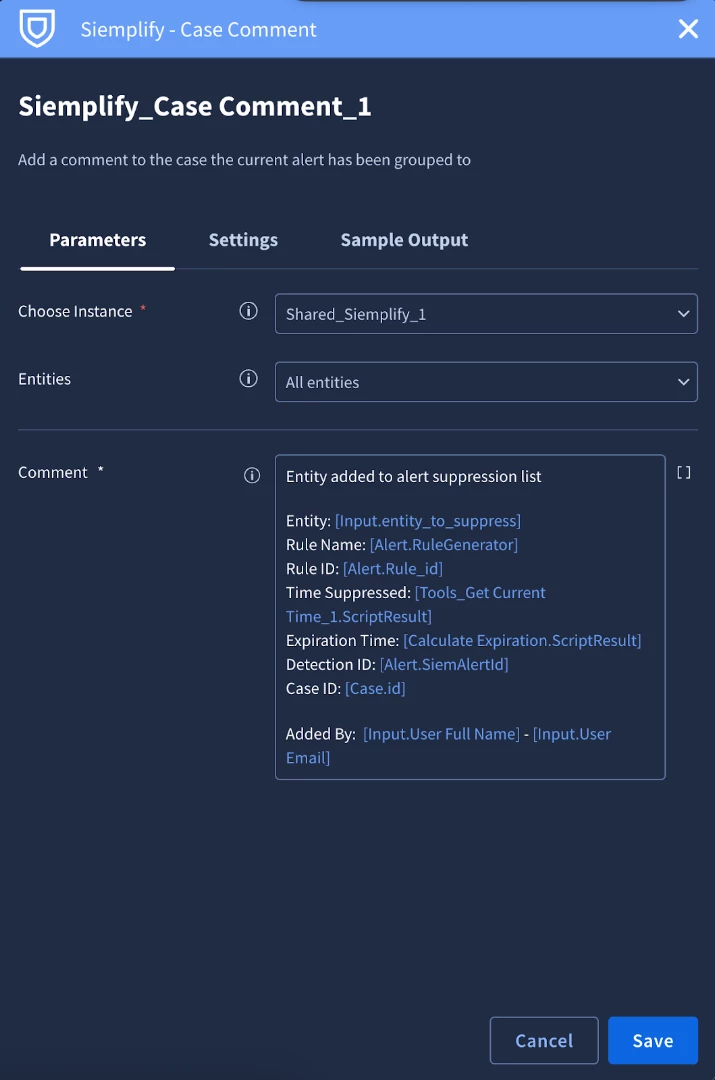Select the [Input.User Full Name] placeholder
Screen dimensions: 715x1080
(442, 734)
